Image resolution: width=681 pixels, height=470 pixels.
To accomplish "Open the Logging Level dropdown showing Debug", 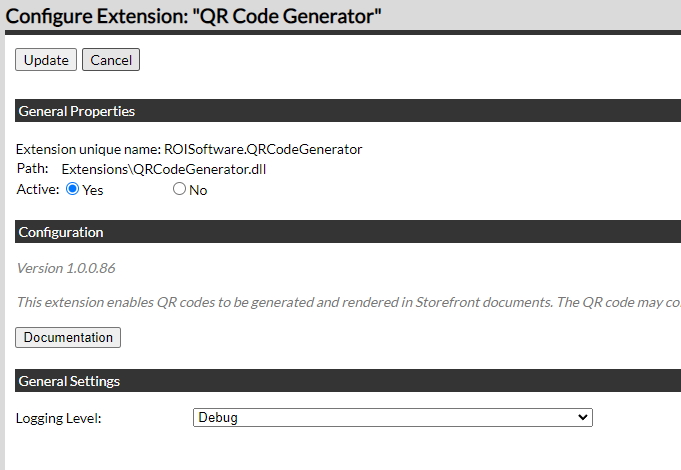I will [392, 417].
